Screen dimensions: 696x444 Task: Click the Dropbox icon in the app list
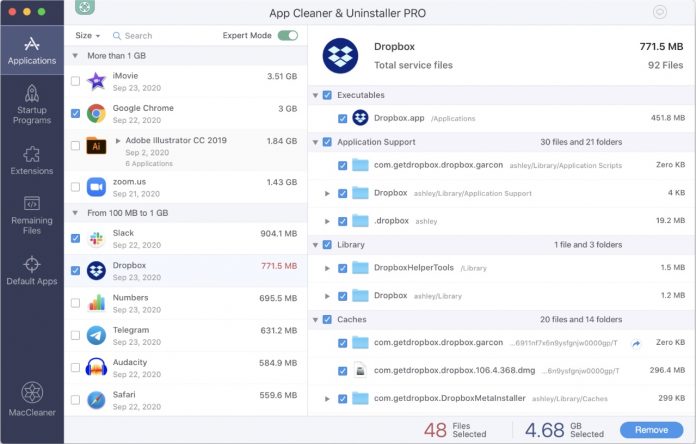tap(96, 271)
